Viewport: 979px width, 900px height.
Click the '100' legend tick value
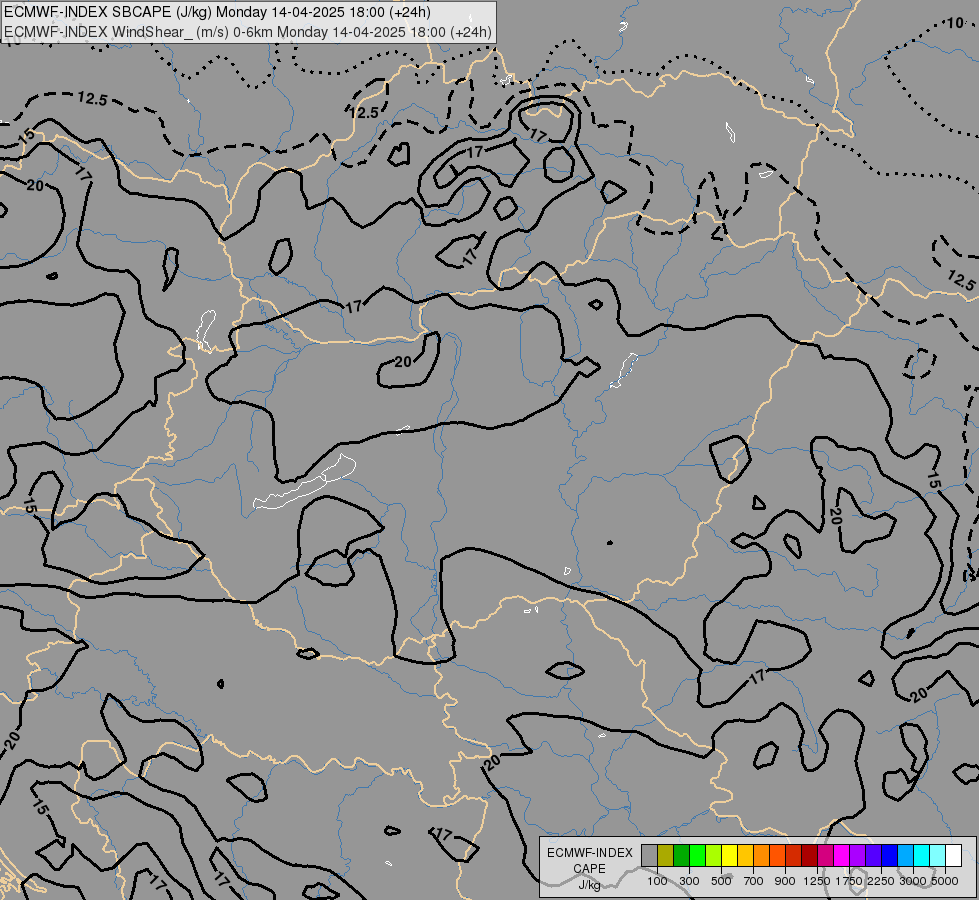pos(657,881)
